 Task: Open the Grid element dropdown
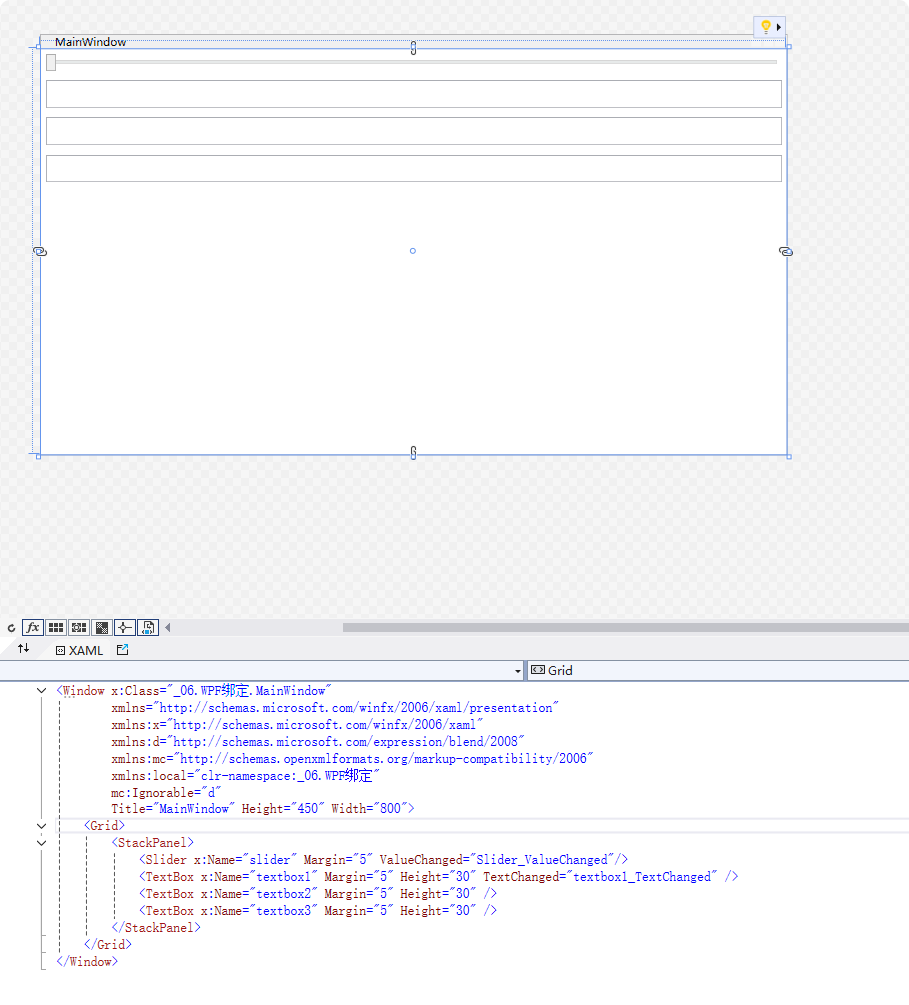point(718,670)
